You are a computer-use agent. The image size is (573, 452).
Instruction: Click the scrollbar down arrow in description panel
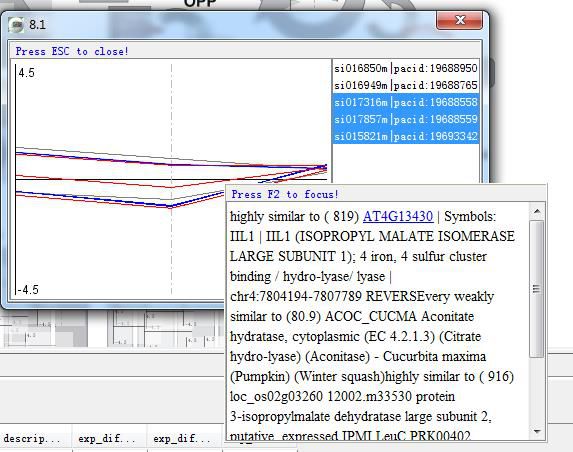[537, 432]
